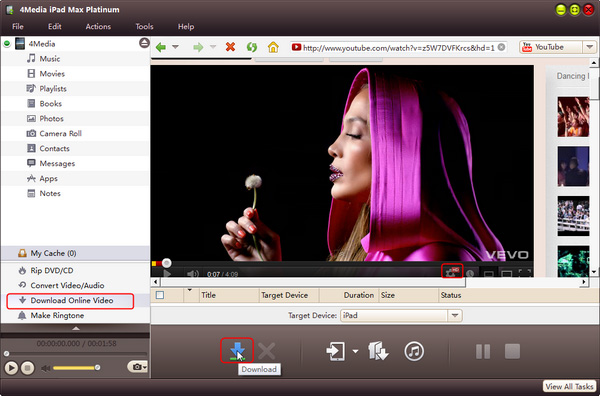The height and width of the screenshot is (396, 600).
Task: Click the browser horizontal scrollbar
Action: (x=313, y=282)
